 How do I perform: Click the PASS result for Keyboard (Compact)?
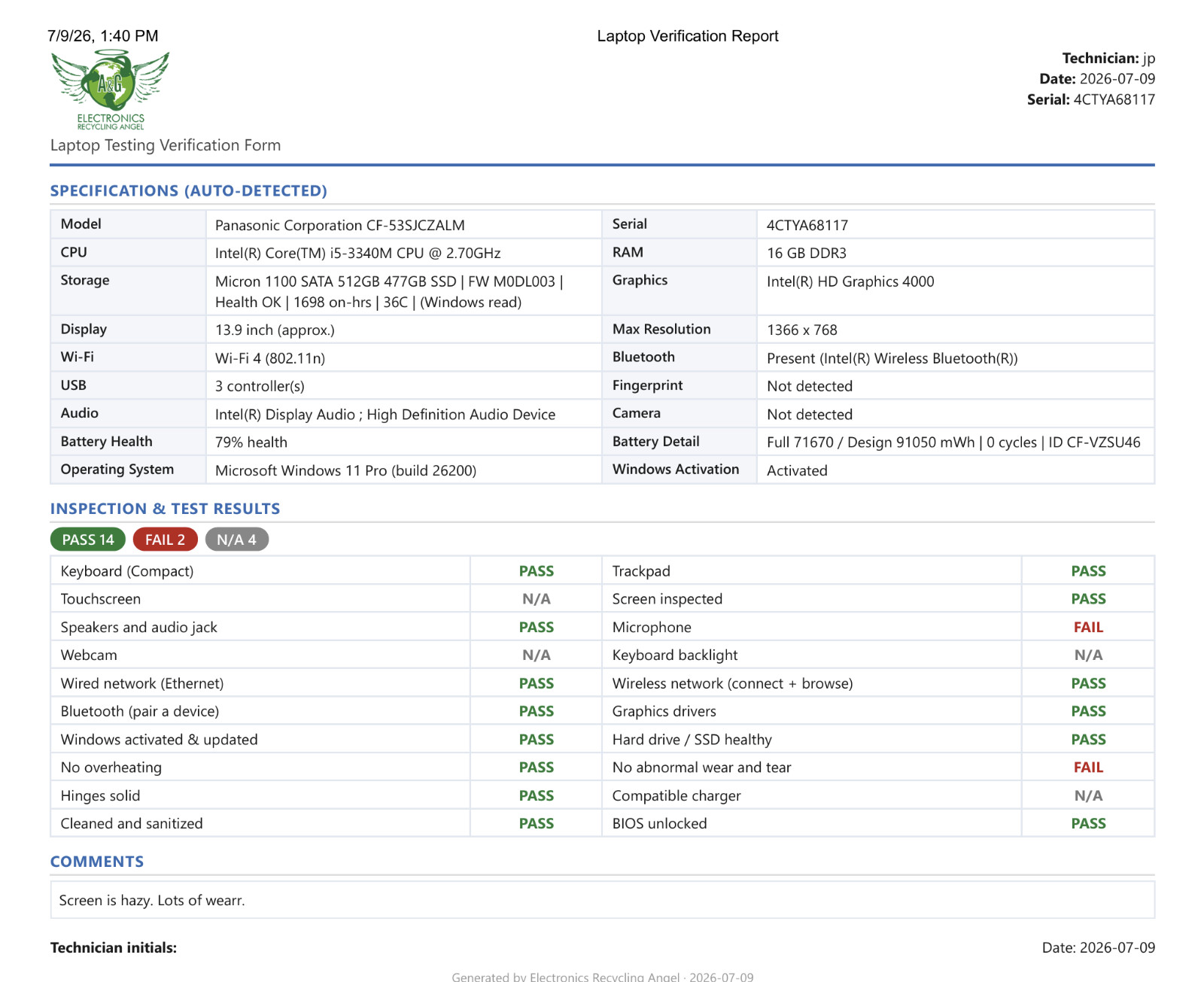[x=537, y=571]
